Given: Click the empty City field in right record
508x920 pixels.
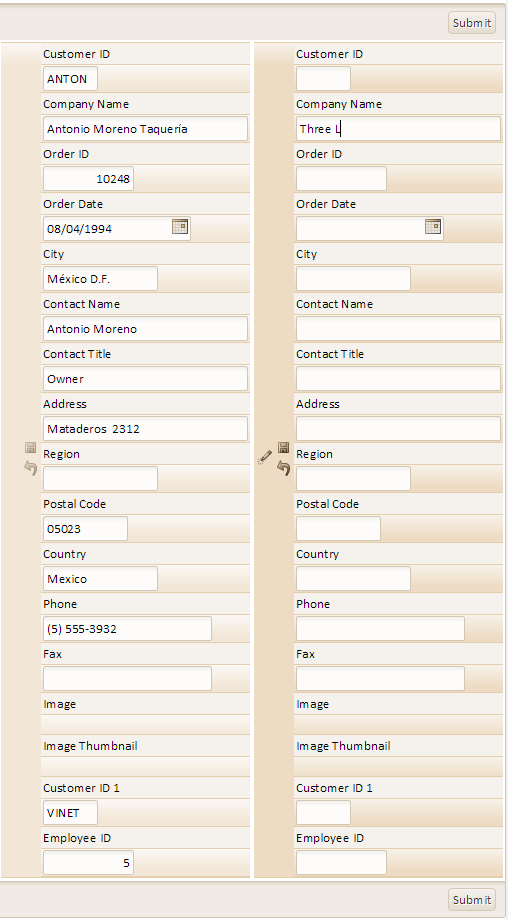Looking at the screenshot, I should [x=353, y=279].
